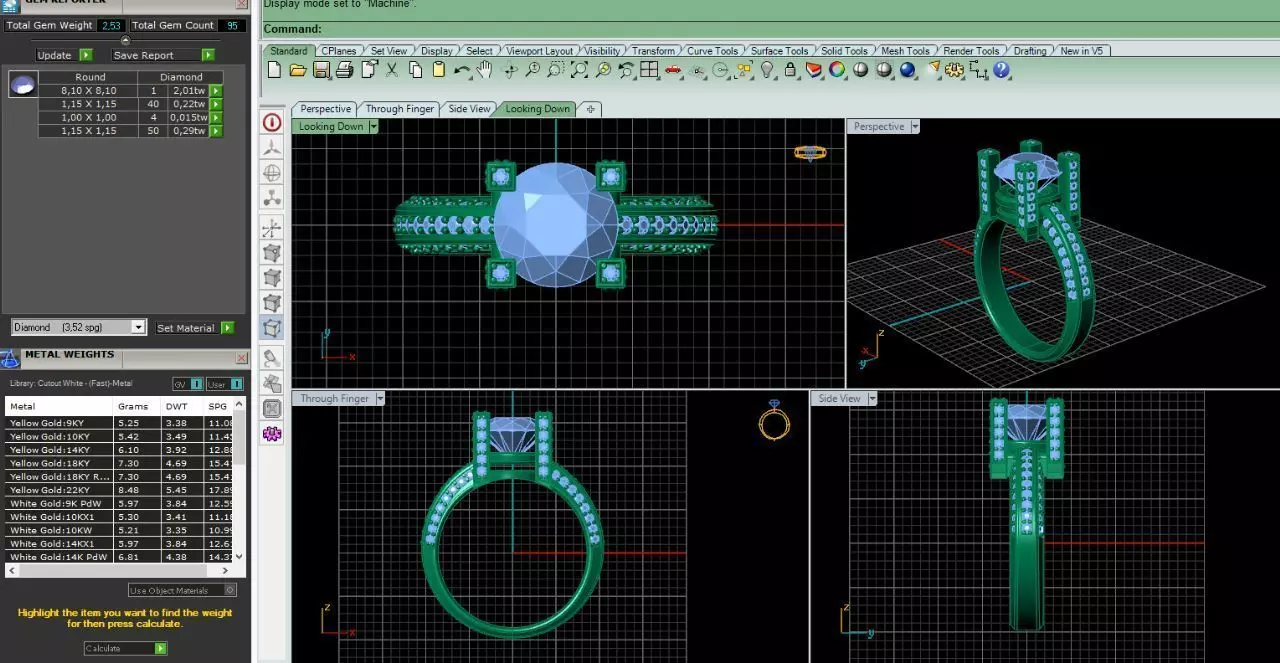
Task: Click the Grams column header
Action: coord(137,406)
